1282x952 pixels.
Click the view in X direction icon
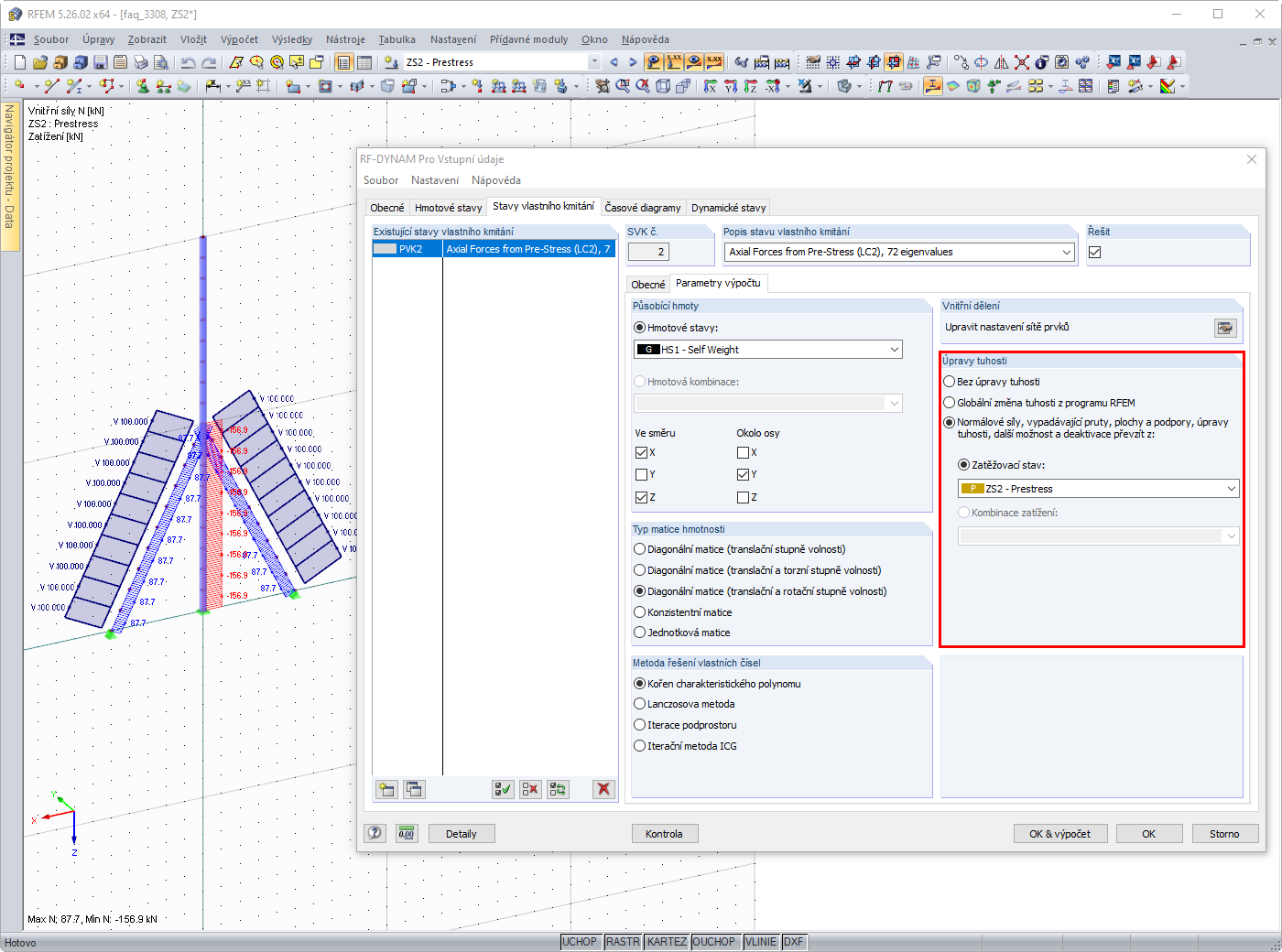tap(711, 86)
